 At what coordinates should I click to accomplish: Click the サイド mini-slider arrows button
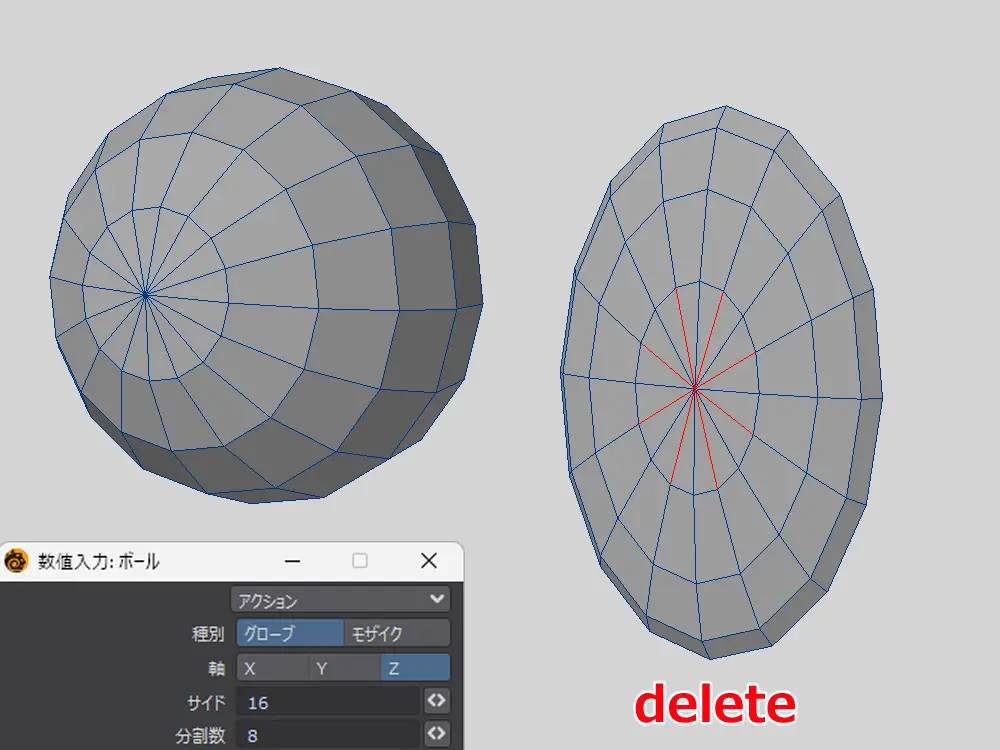coord(436,702)
